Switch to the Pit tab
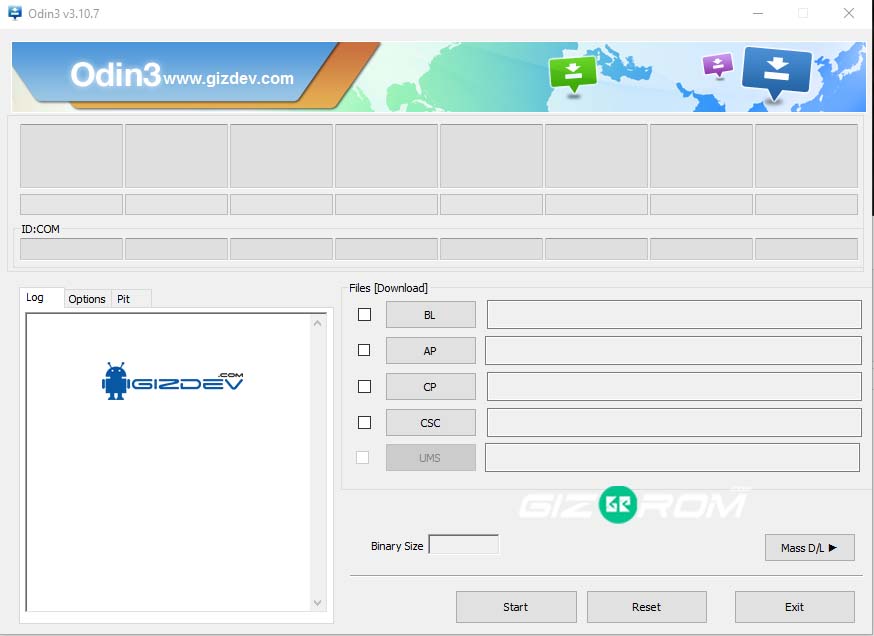The height and width of the screenshot is (636, 874). coord(130,299)
